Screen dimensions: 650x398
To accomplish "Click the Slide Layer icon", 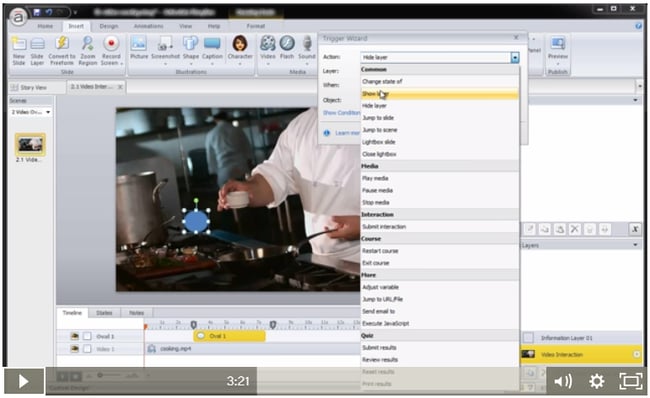I will [x=37, y=51].
